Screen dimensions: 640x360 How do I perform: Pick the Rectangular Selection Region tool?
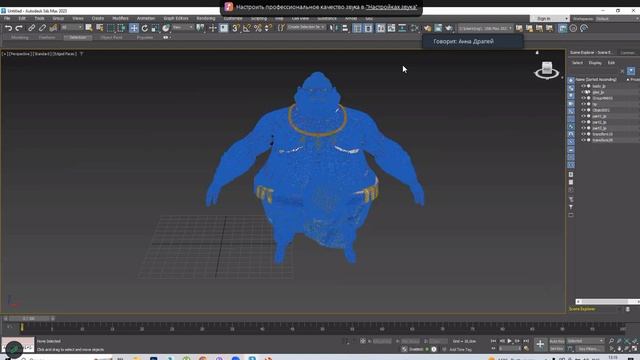coord(111,28)
